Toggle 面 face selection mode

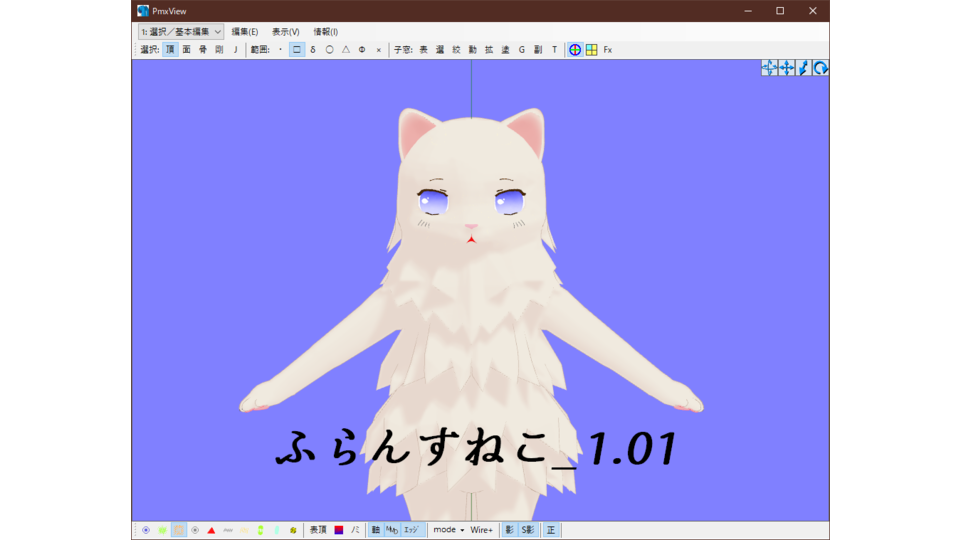(186, 50)
